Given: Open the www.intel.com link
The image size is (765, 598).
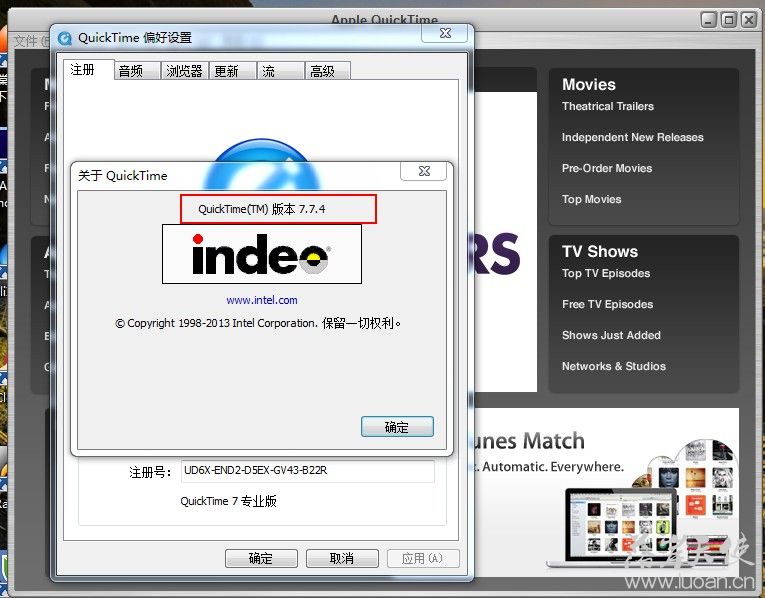Looking at the screenshot, I should click(262, 300).
